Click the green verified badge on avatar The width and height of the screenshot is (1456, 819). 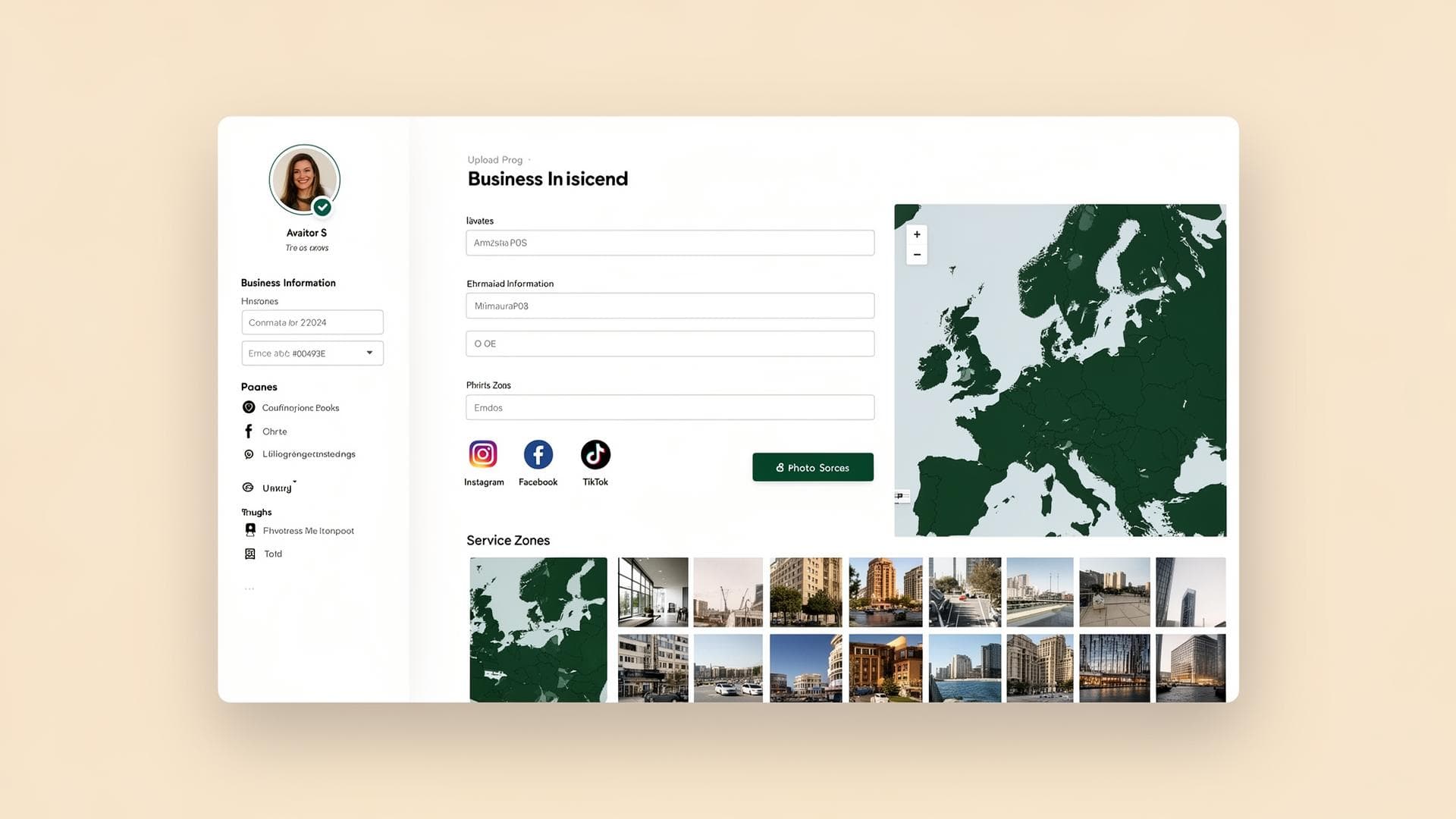(322, 207)
